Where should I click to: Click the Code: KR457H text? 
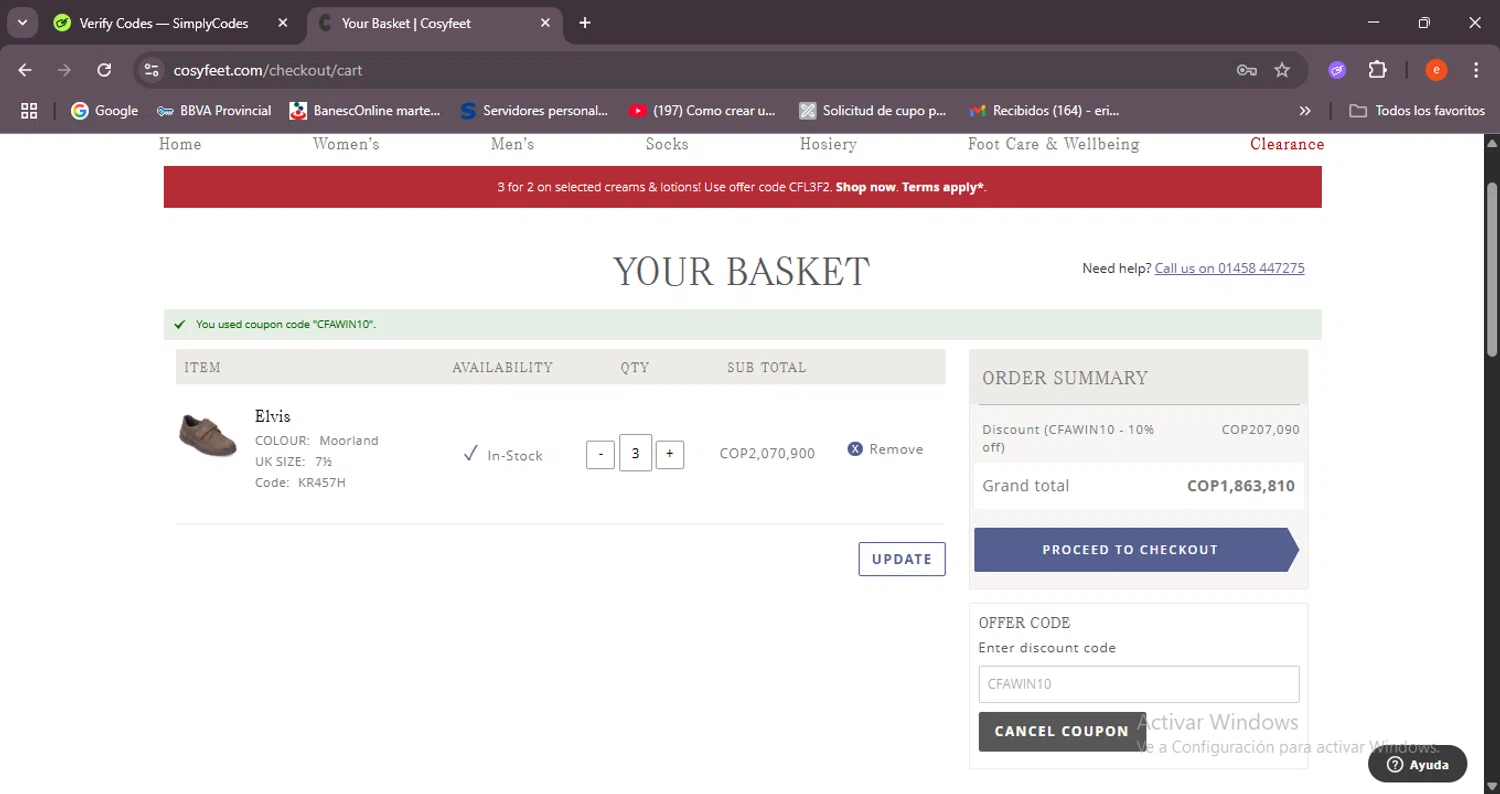click(x=300, y=483)
